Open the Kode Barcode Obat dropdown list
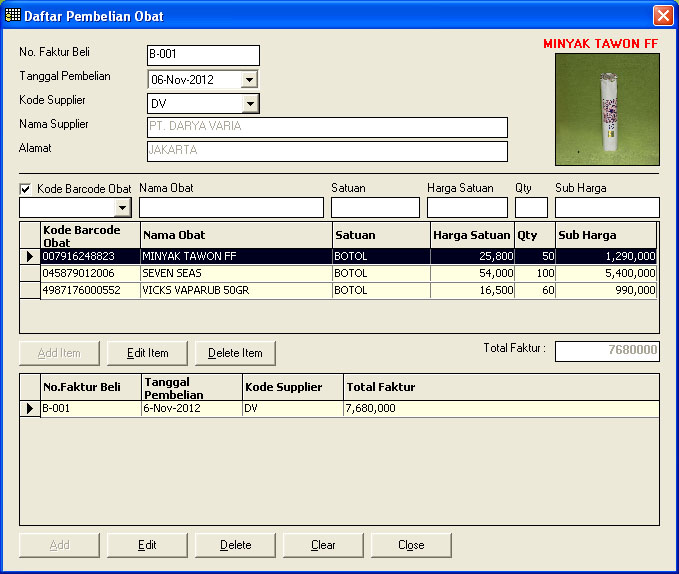 pos(123,207)
